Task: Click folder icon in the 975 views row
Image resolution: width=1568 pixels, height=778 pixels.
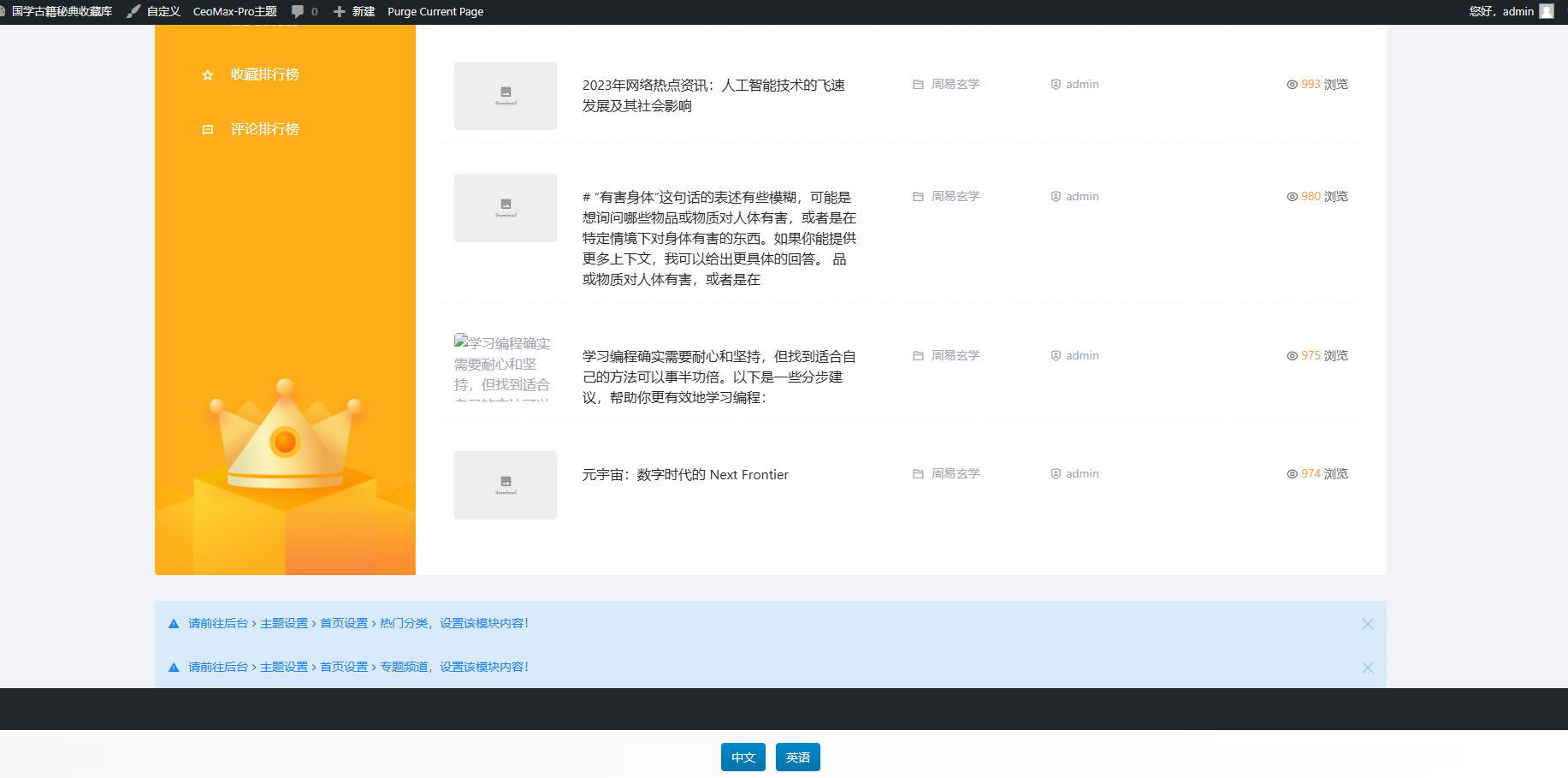Action: [x=918, y=356]
